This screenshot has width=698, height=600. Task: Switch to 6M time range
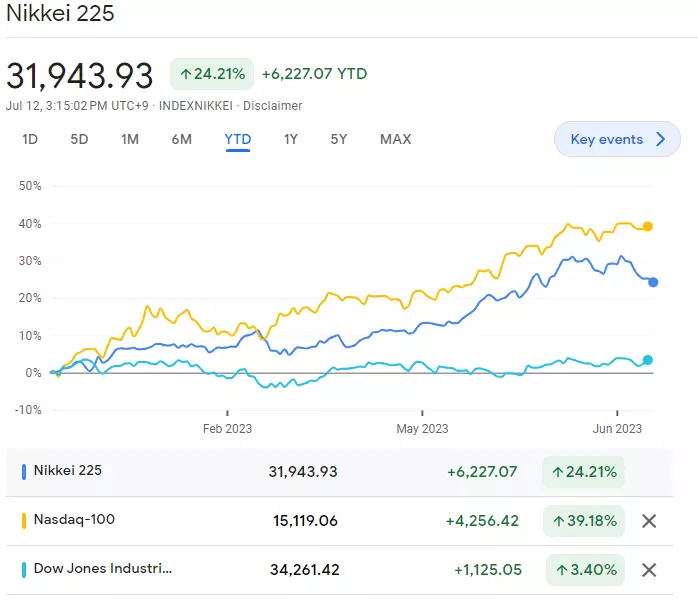(182, 139)
